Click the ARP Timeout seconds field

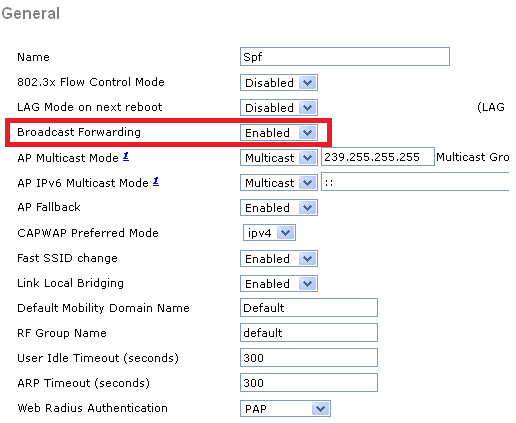click(x=309, y=383)
